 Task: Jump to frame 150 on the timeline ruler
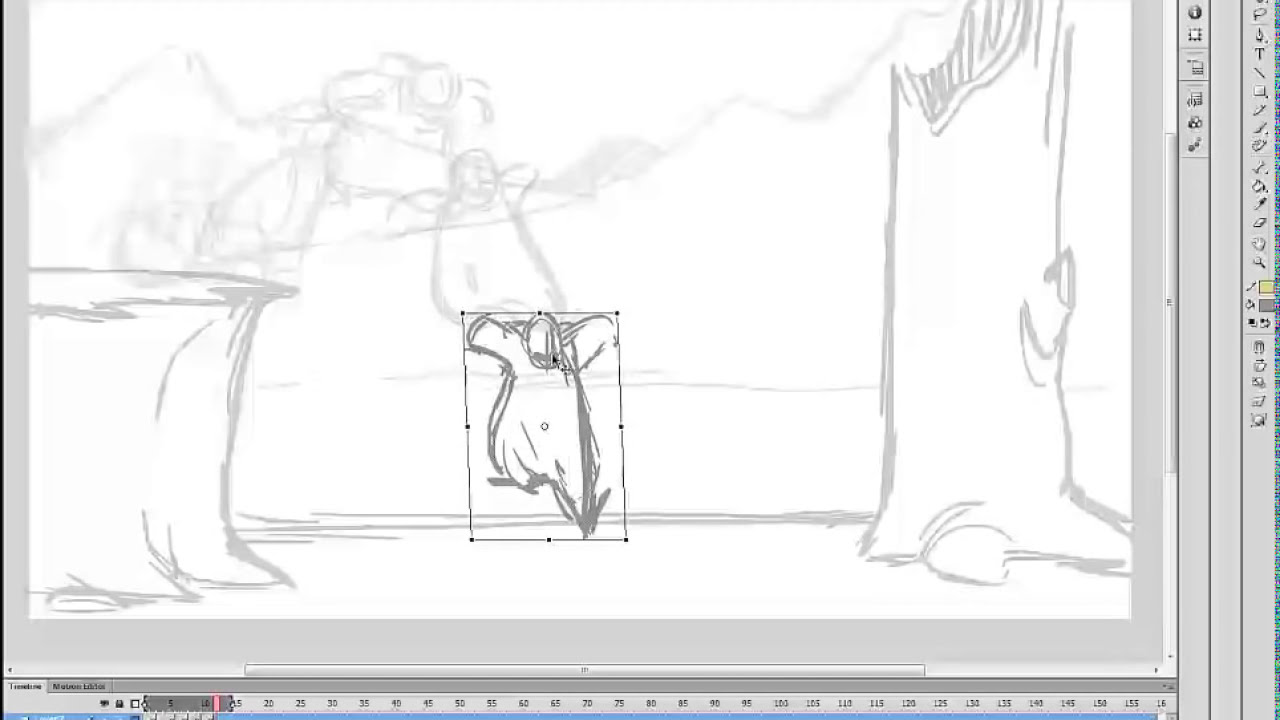coord(1100,704)
